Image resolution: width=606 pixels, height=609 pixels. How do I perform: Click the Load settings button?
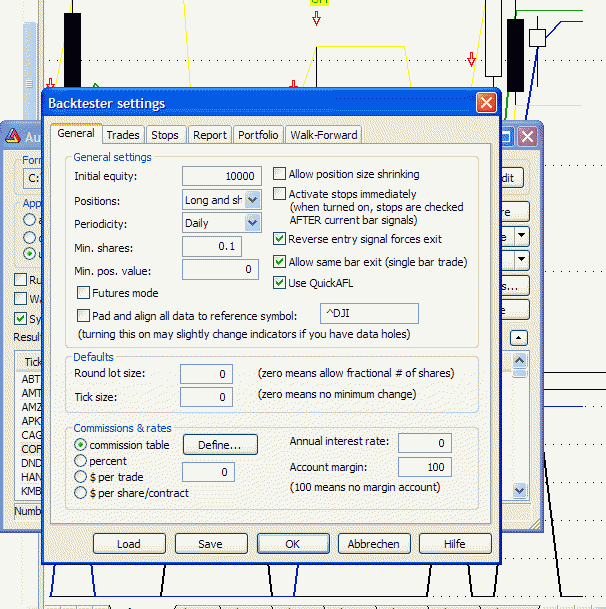[x=129, y=544]
